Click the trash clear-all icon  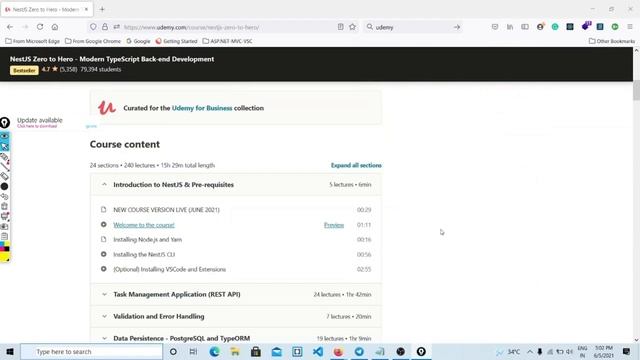tap(4, 207)
